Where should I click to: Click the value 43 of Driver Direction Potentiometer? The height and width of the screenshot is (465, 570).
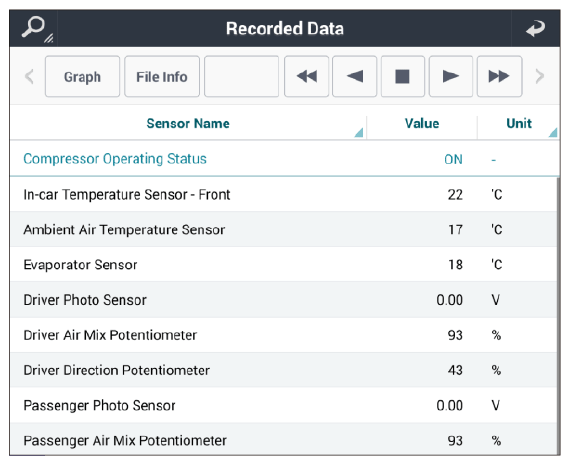click(455, 370)
